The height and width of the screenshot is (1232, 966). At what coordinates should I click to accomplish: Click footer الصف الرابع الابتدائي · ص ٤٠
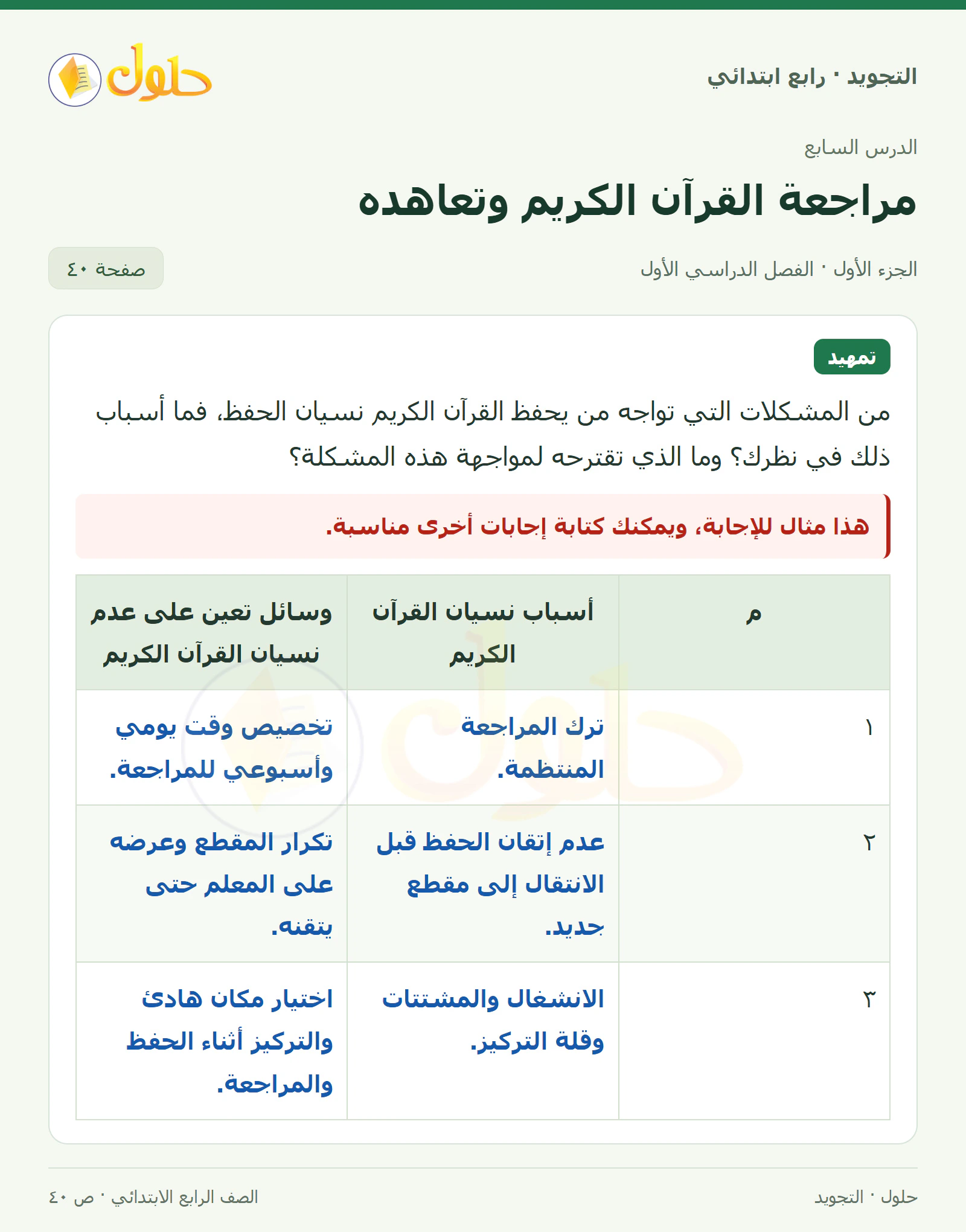click(x=153, y=1197)
